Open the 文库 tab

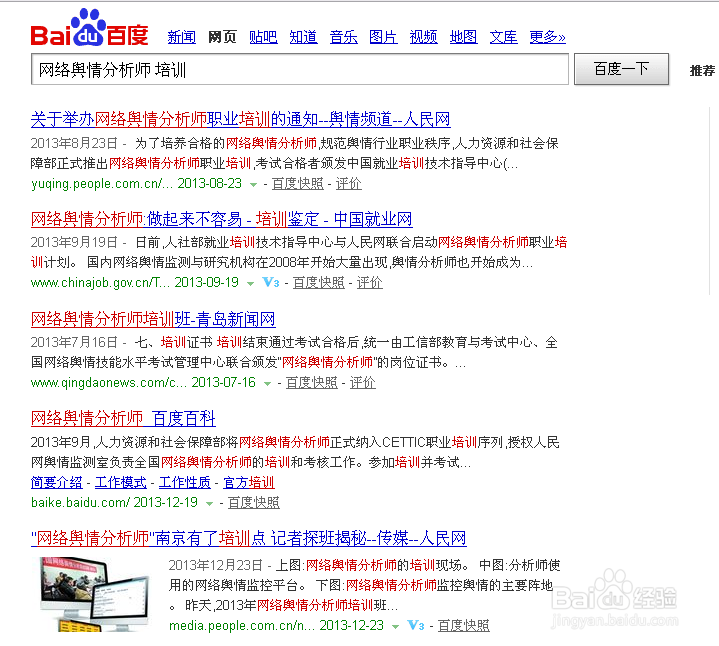(503, 37)
